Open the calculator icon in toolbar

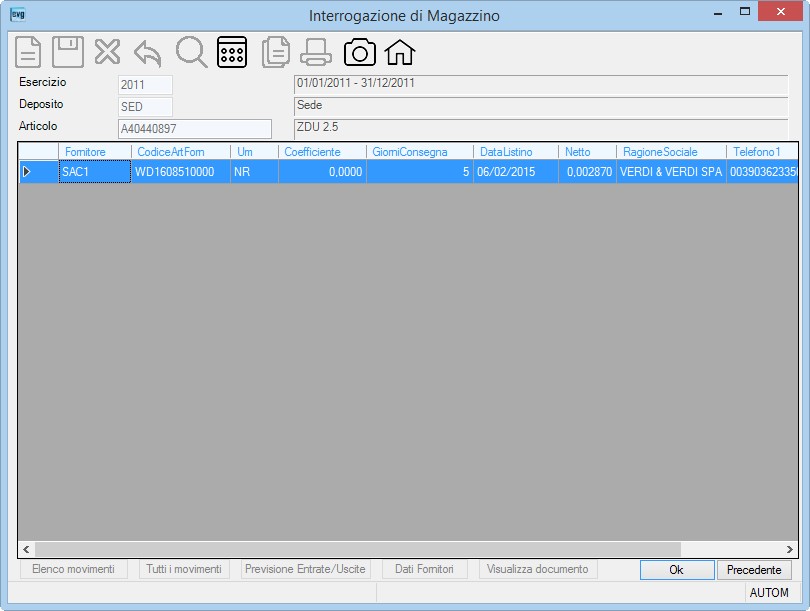pyautogui.click(x=232, y=52)
